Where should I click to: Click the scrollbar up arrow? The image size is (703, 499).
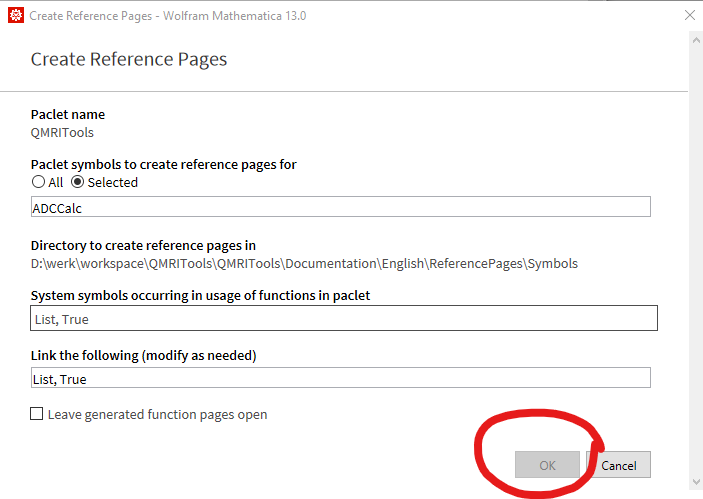tap(696, 41)
